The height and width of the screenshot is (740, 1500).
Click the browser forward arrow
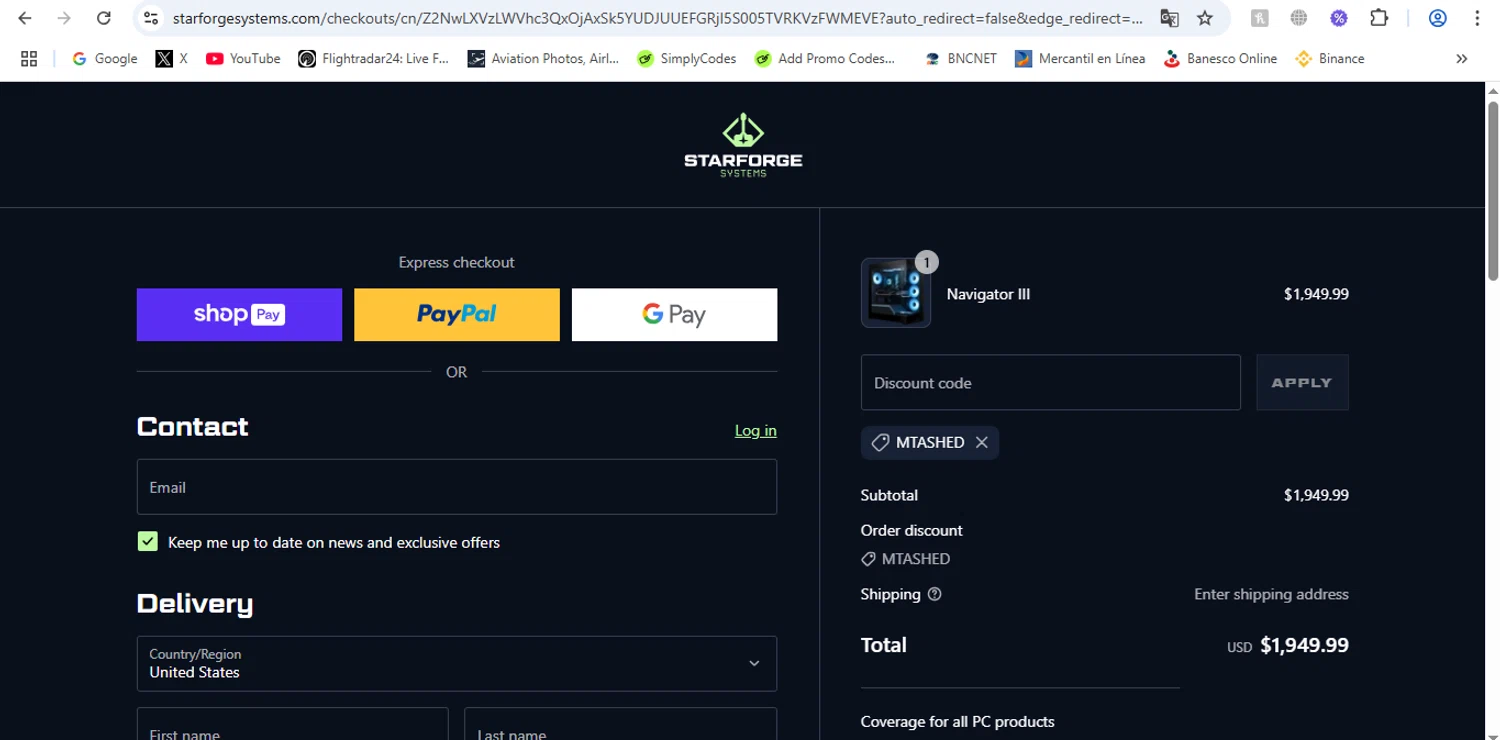pyautogui.click(x=64, y=18)
